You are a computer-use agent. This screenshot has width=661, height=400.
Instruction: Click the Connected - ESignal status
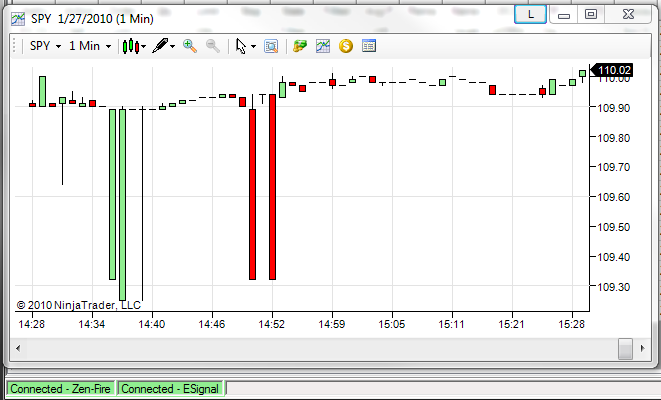[x=170, y=389]
